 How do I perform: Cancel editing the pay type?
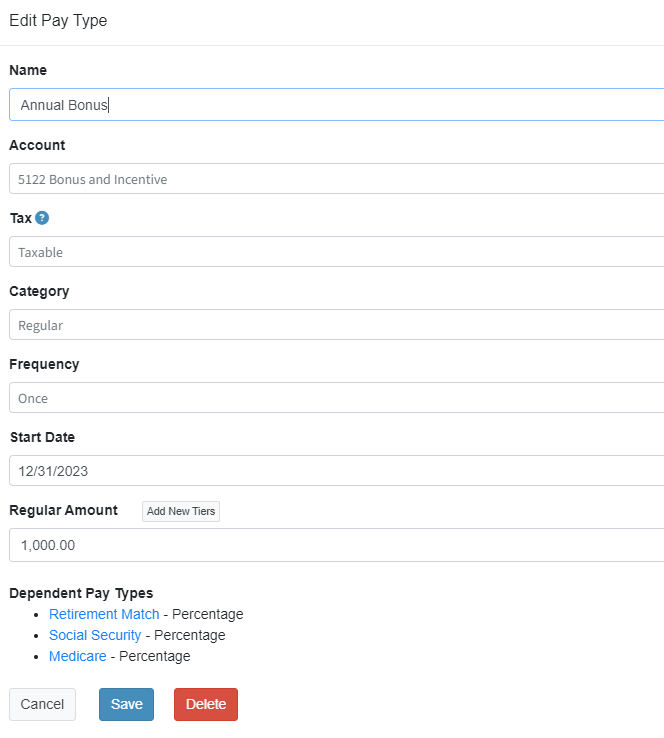(x=42, y=704)
